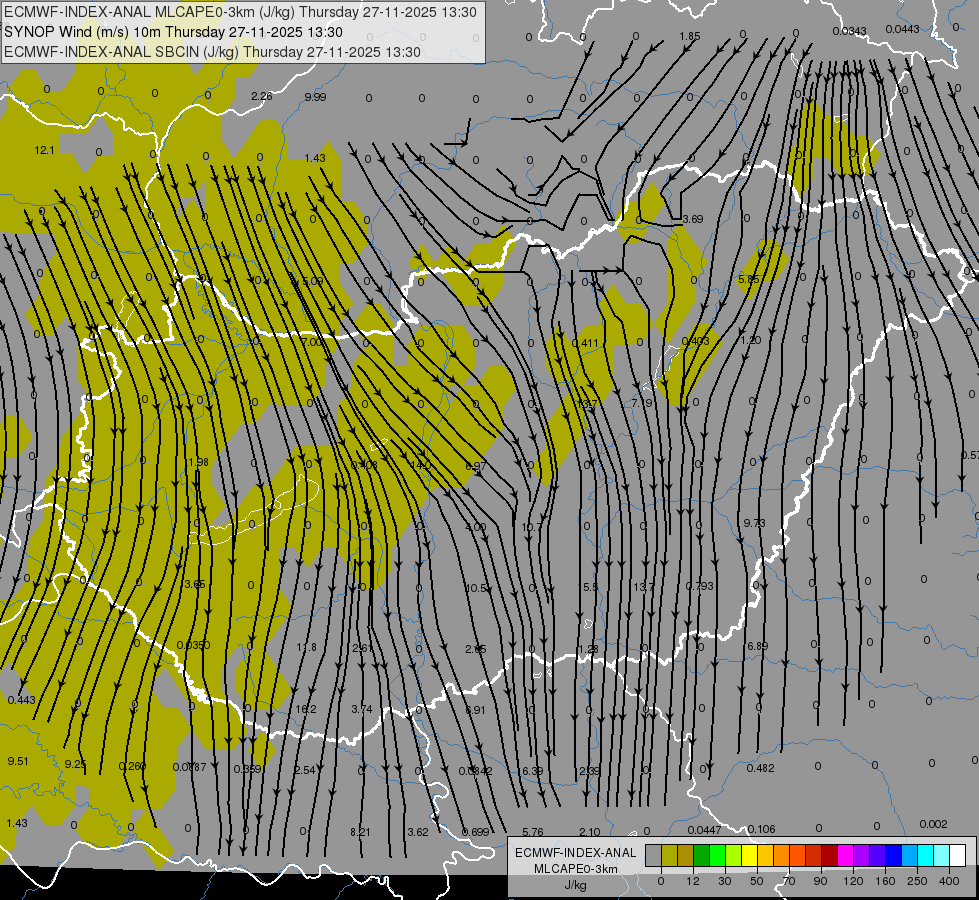Click the 6.89 value on the map
Screen dimensions: 979x900
[757, 646]
